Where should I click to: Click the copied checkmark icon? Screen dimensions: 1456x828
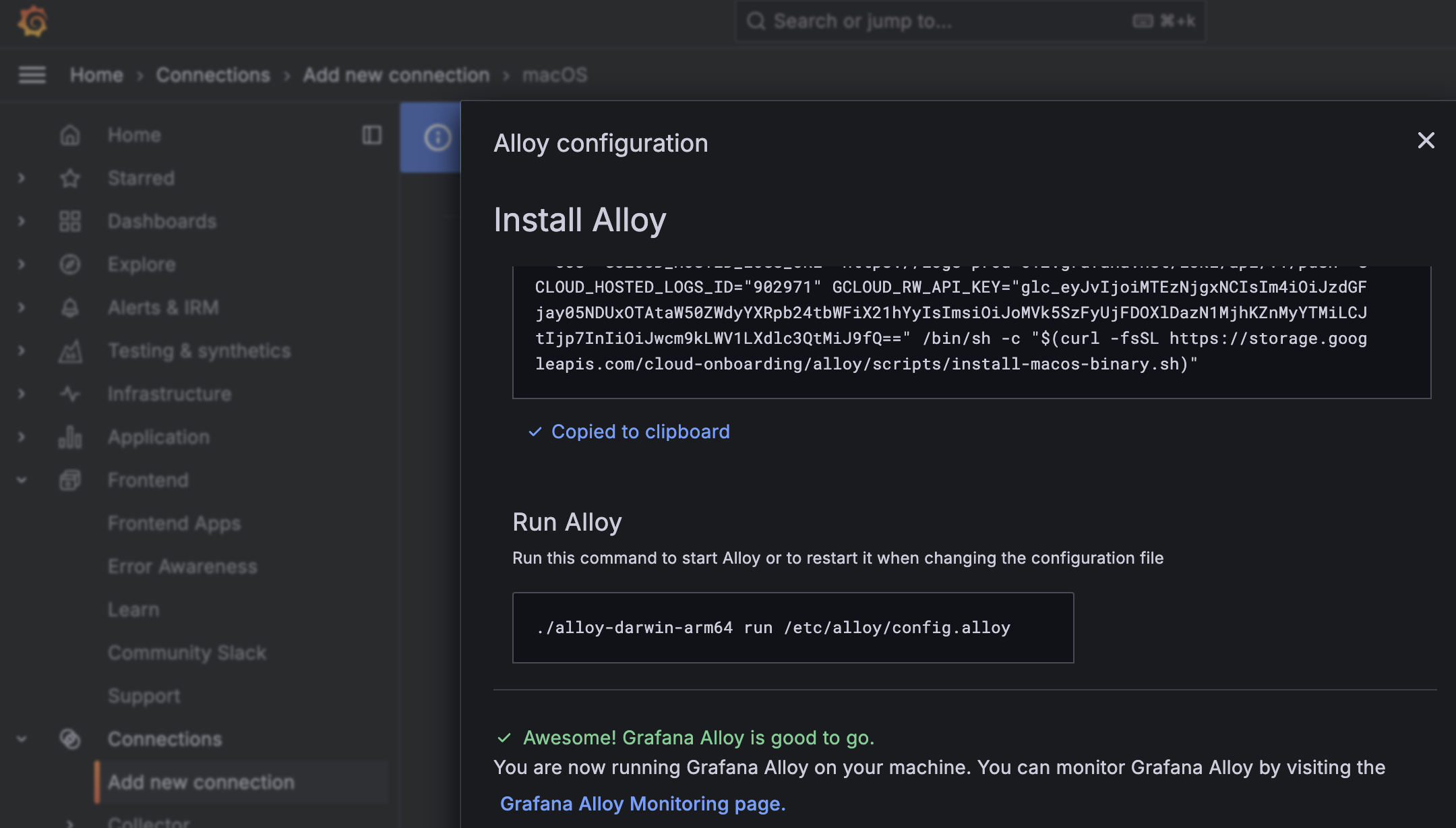535,432
